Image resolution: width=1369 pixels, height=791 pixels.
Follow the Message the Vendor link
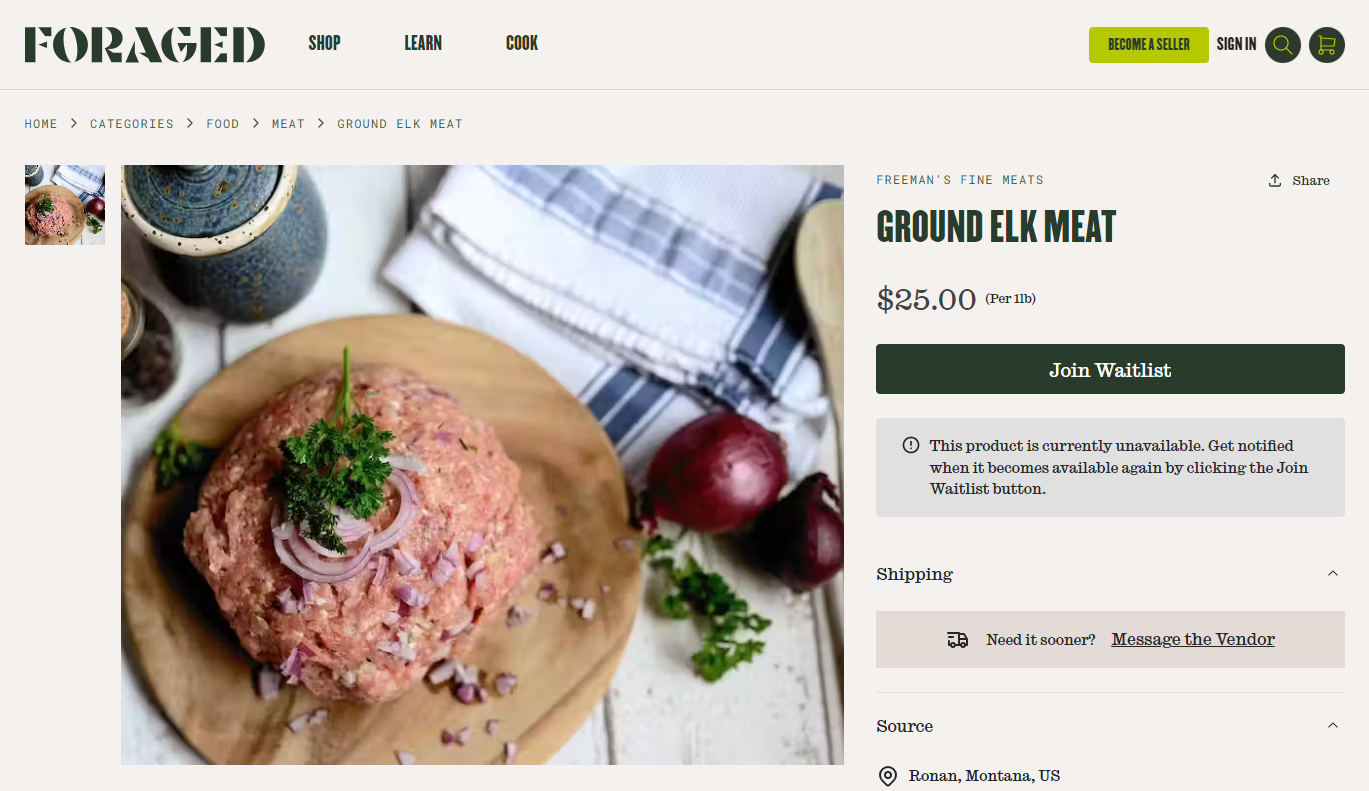pyautogui.click(x=1193, y=639)
